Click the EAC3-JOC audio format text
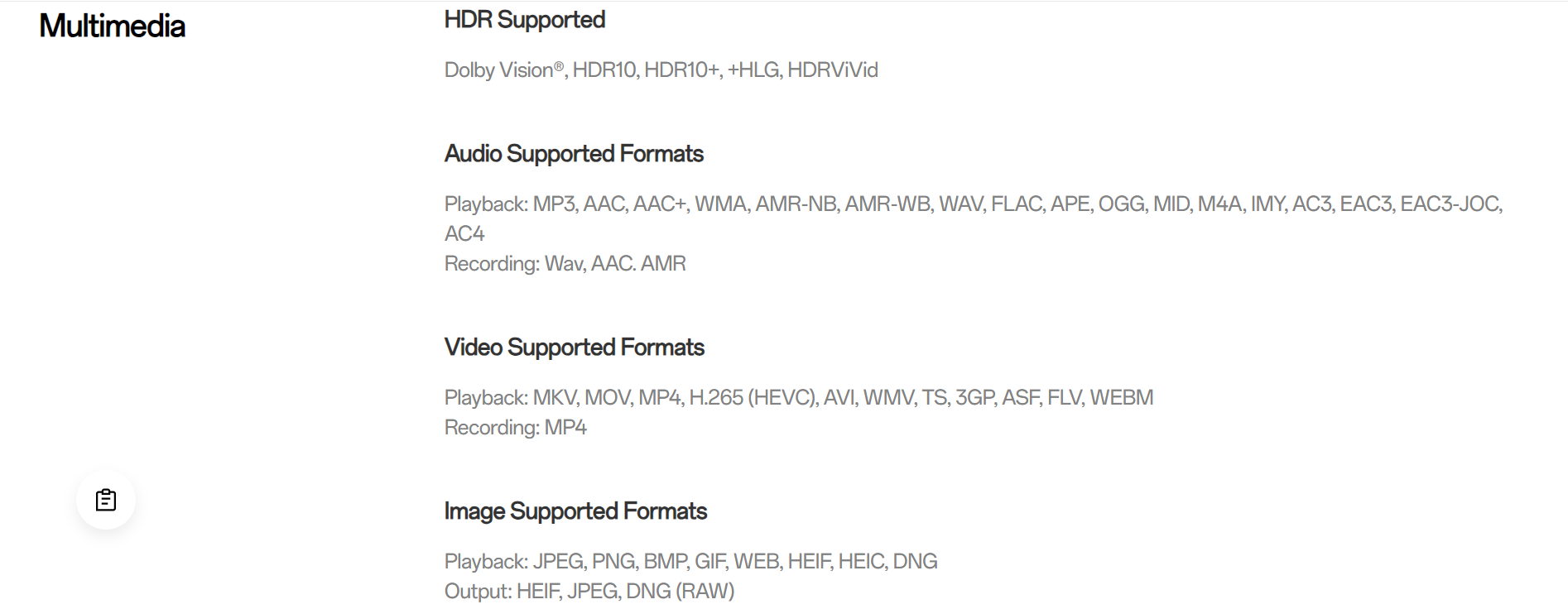 click(x=1451, y=204)
